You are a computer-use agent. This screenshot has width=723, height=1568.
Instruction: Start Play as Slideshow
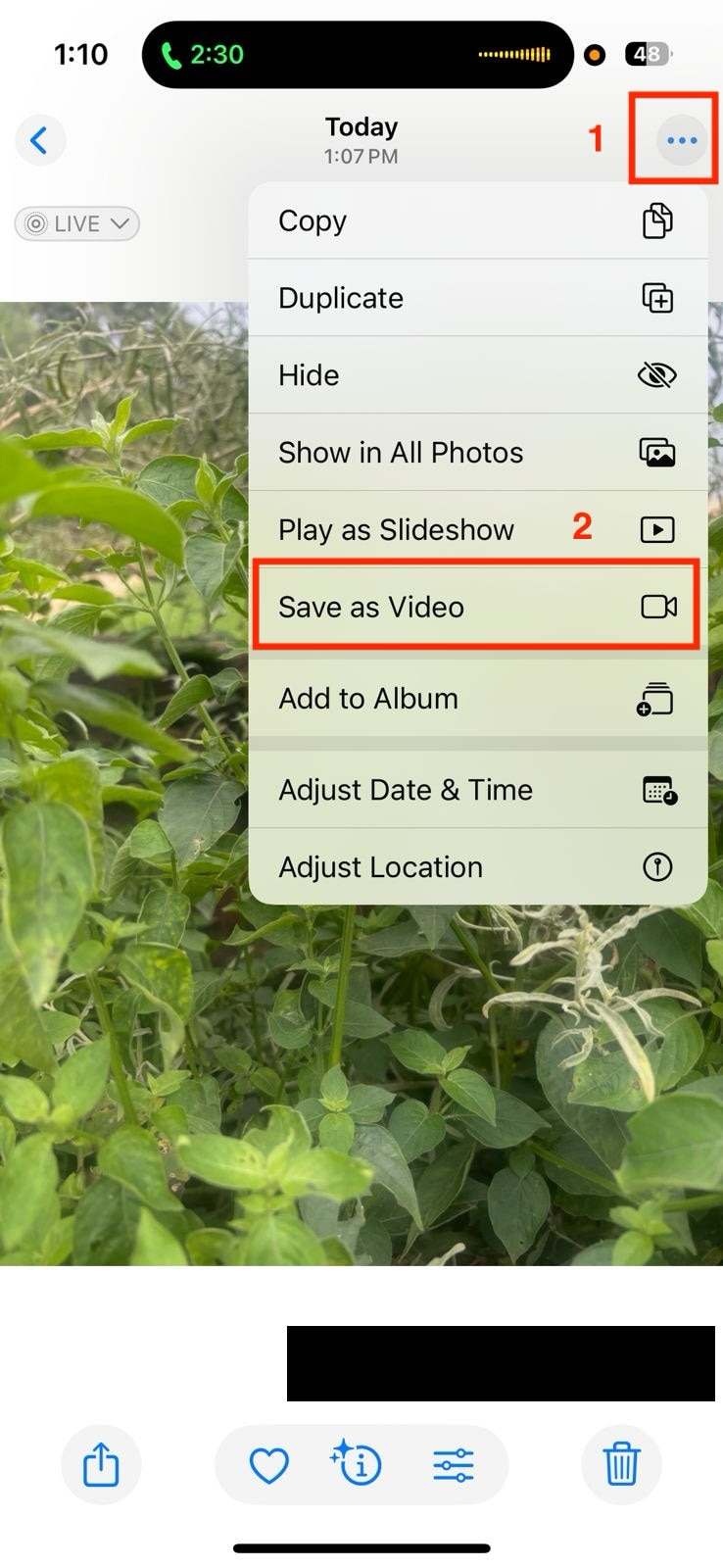click(x=478, y=530)
